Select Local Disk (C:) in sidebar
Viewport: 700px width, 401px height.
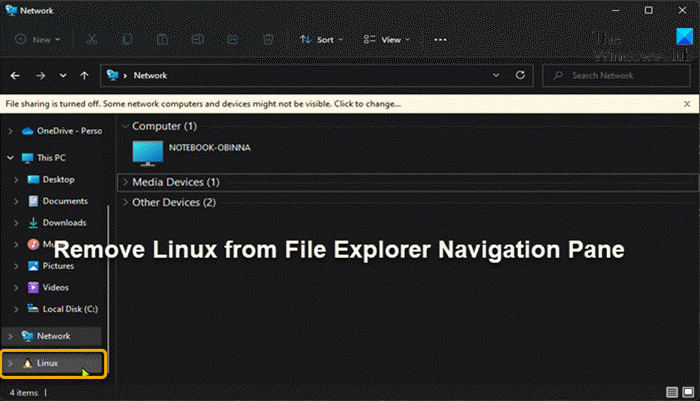[68, 308]
